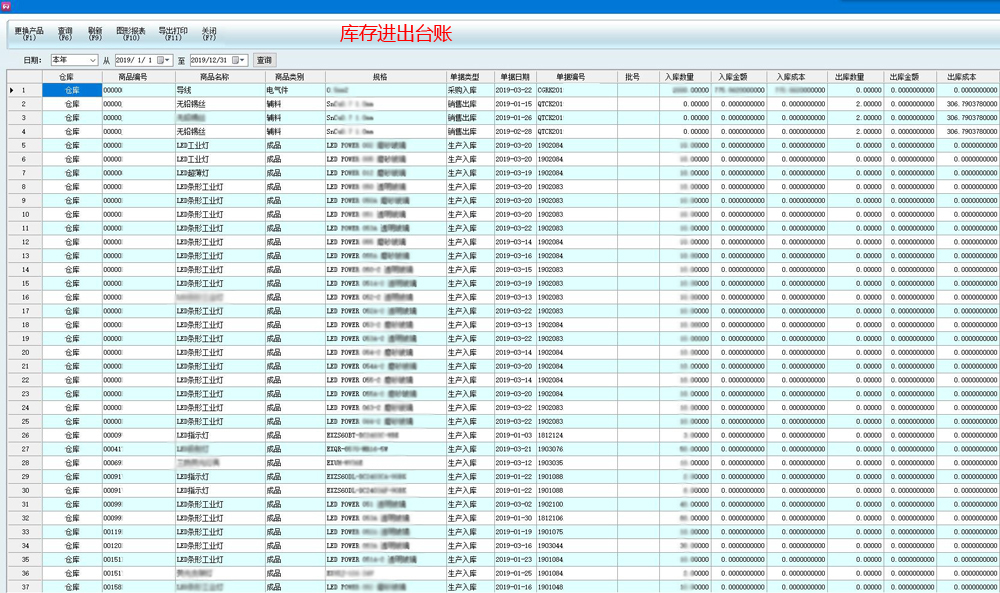Close the ledger with 关闭 (F7)

coord(209,34)
